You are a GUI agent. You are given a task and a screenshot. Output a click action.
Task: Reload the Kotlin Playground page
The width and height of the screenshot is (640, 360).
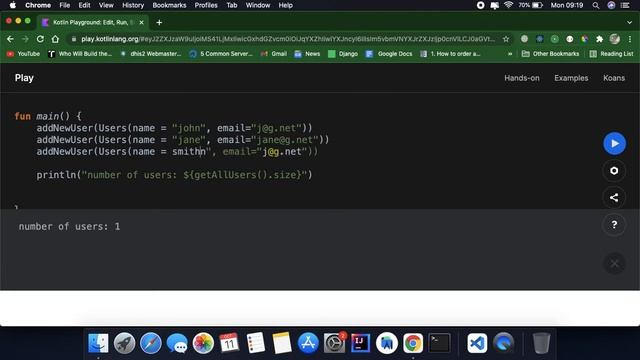tap(40, 39)
